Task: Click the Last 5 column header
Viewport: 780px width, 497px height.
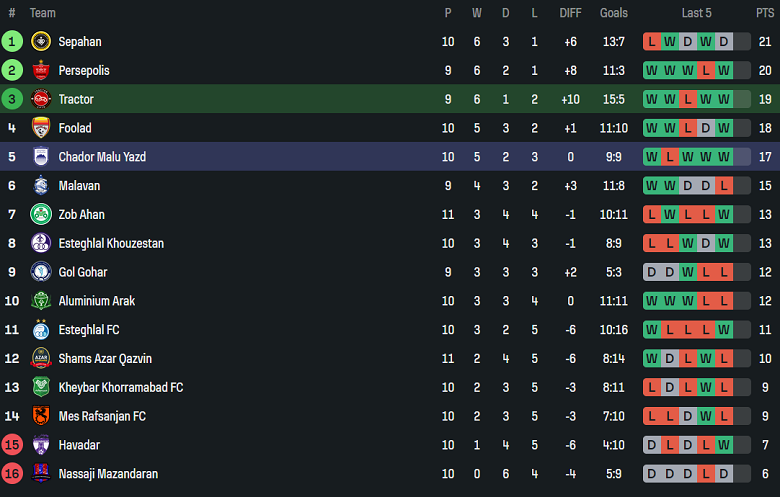Action: point(696,13)
